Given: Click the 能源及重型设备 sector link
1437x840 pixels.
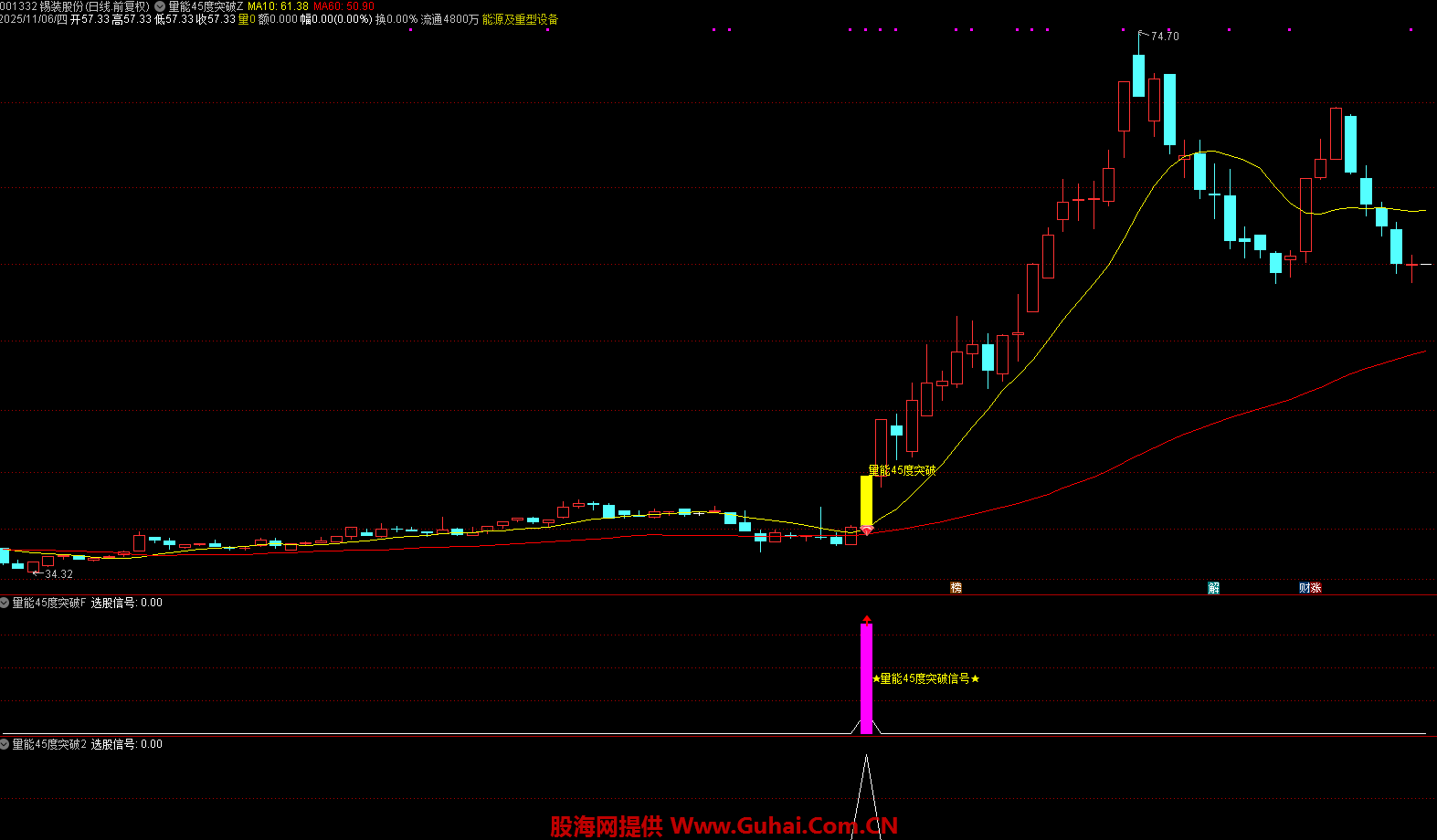Looking at the screenshot, I should tap(520, 19).
